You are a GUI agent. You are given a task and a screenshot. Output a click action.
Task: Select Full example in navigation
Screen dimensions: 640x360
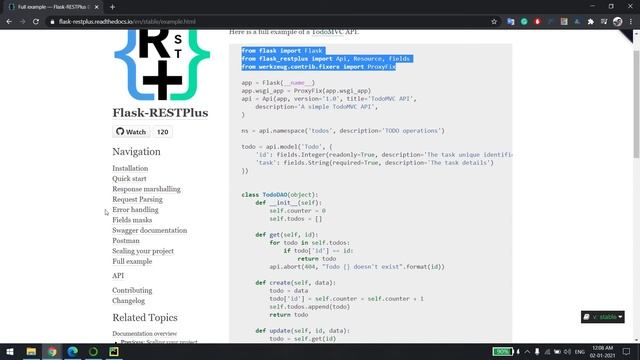[x=132, y=261]
